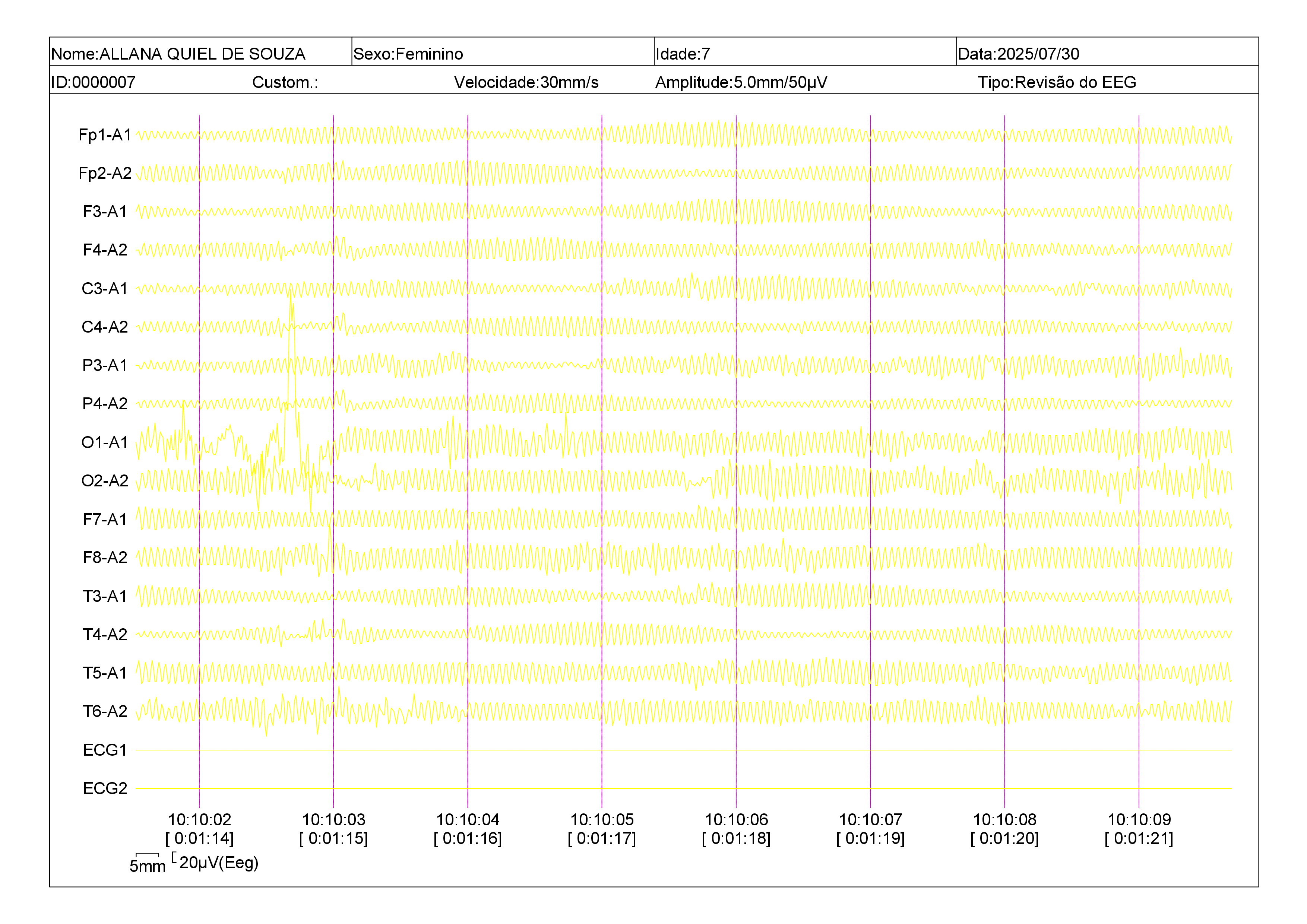
Task: Click the Sexo:Feminino field
Action: 503,52
